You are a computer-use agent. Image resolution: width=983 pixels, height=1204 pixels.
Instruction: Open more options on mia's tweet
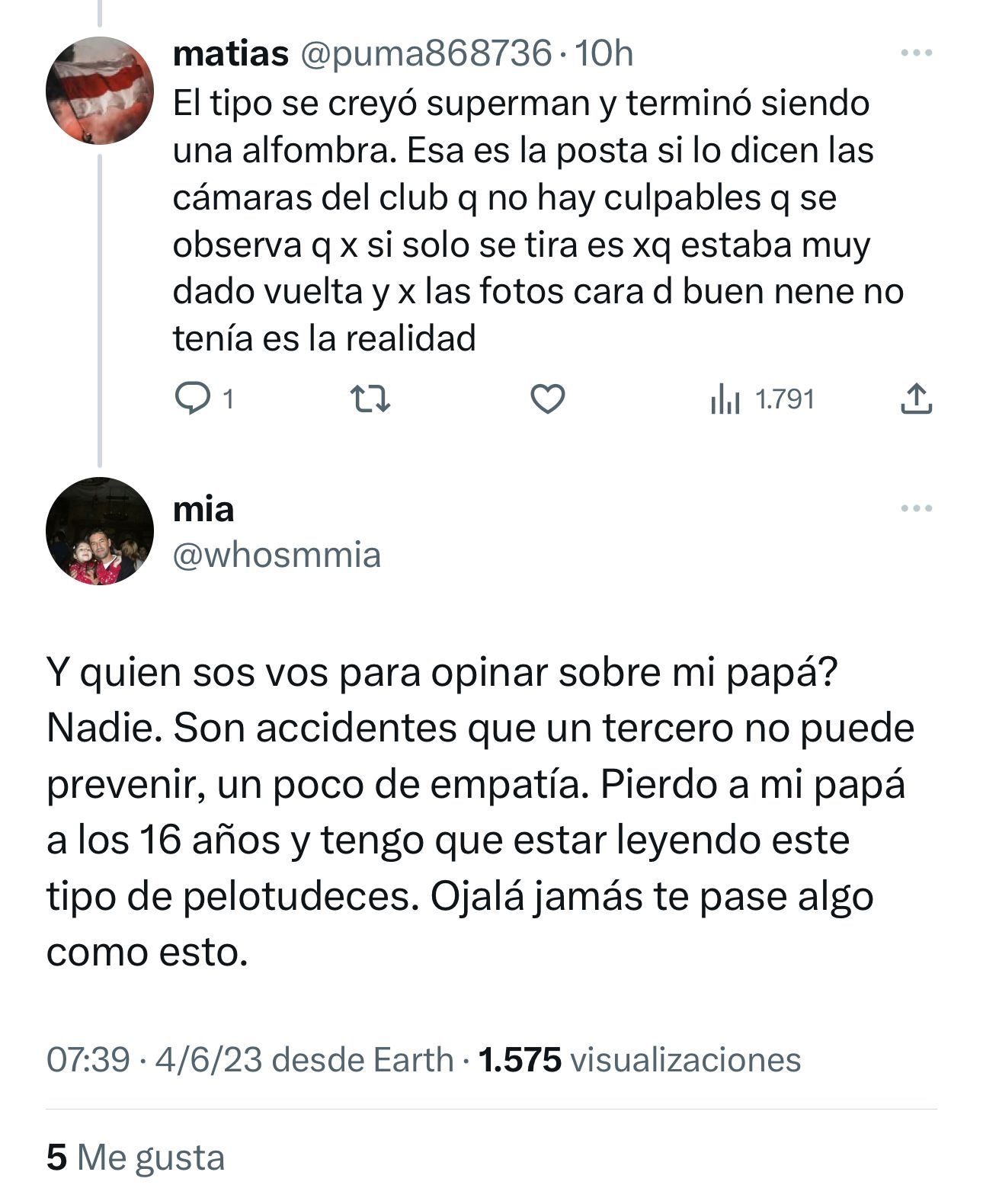pos(916,508)
